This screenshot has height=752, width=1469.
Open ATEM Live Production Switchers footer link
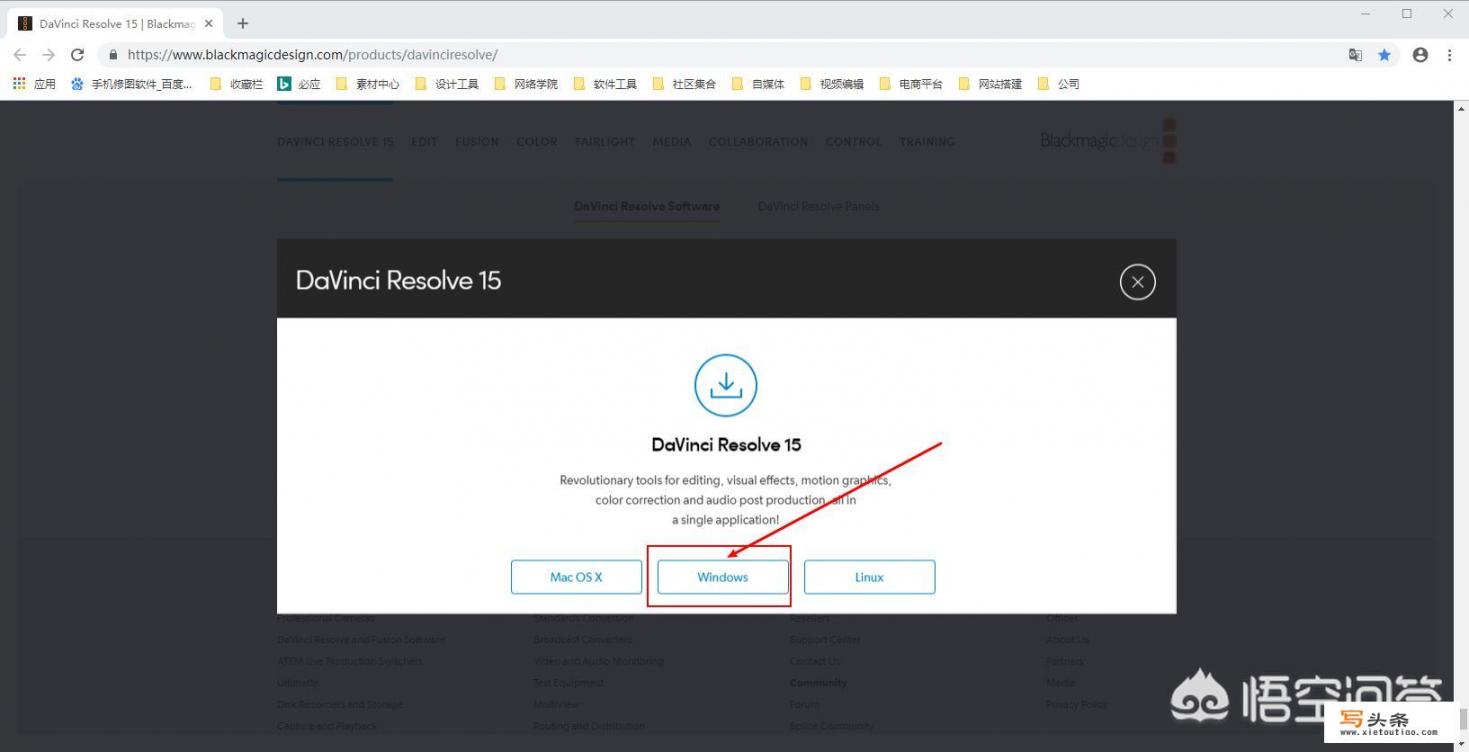click(x=350, y=661)
